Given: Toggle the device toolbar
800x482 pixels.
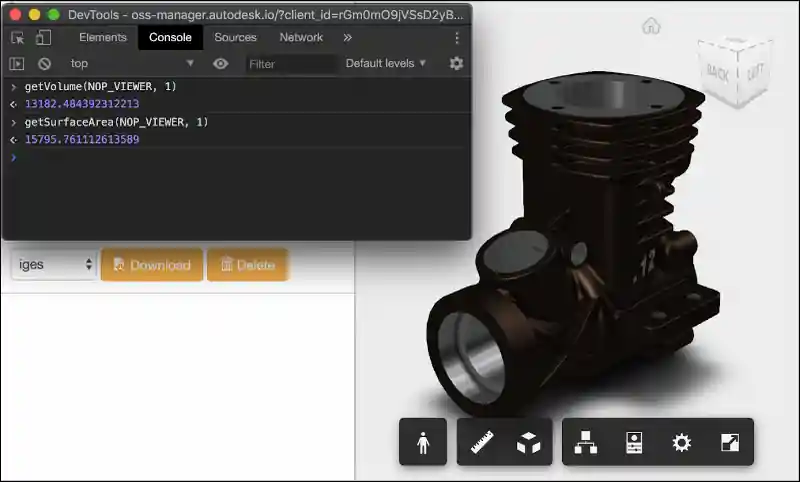Looking at the screenshot, I should pos(43,38).
